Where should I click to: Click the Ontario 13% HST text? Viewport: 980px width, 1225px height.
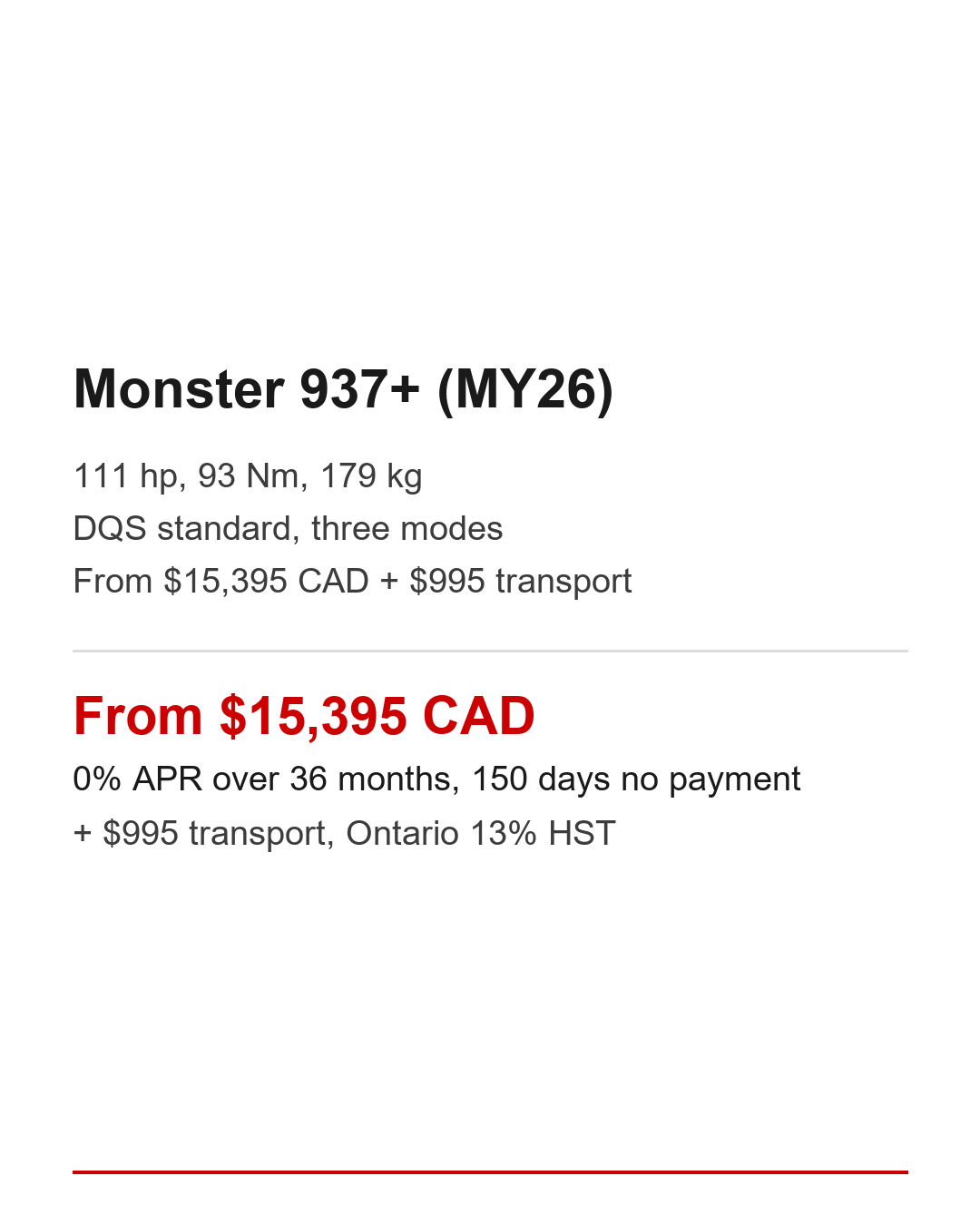pyautogui.click(x=481, y=833)
